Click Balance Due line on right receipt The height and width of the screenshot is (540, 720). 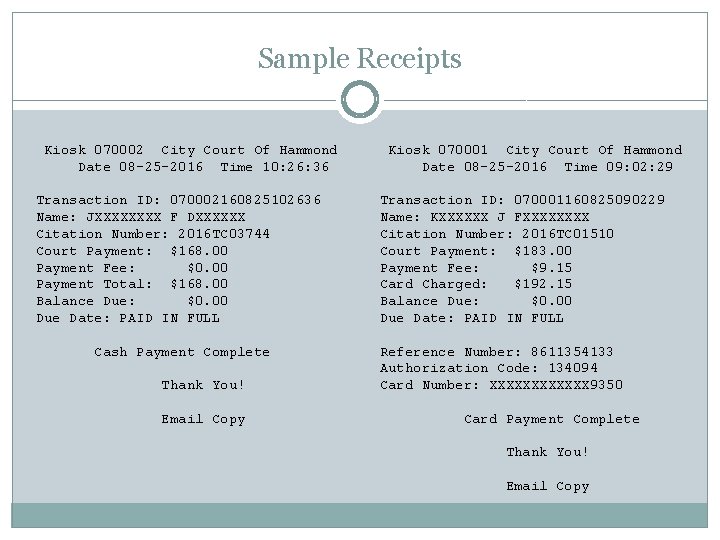476,301
